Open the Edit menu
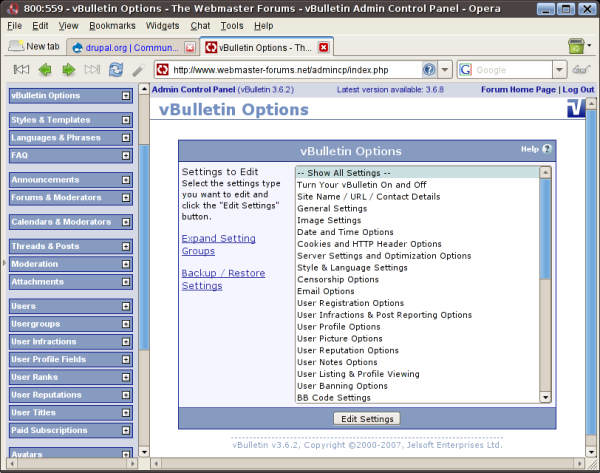 pos(40,26)
